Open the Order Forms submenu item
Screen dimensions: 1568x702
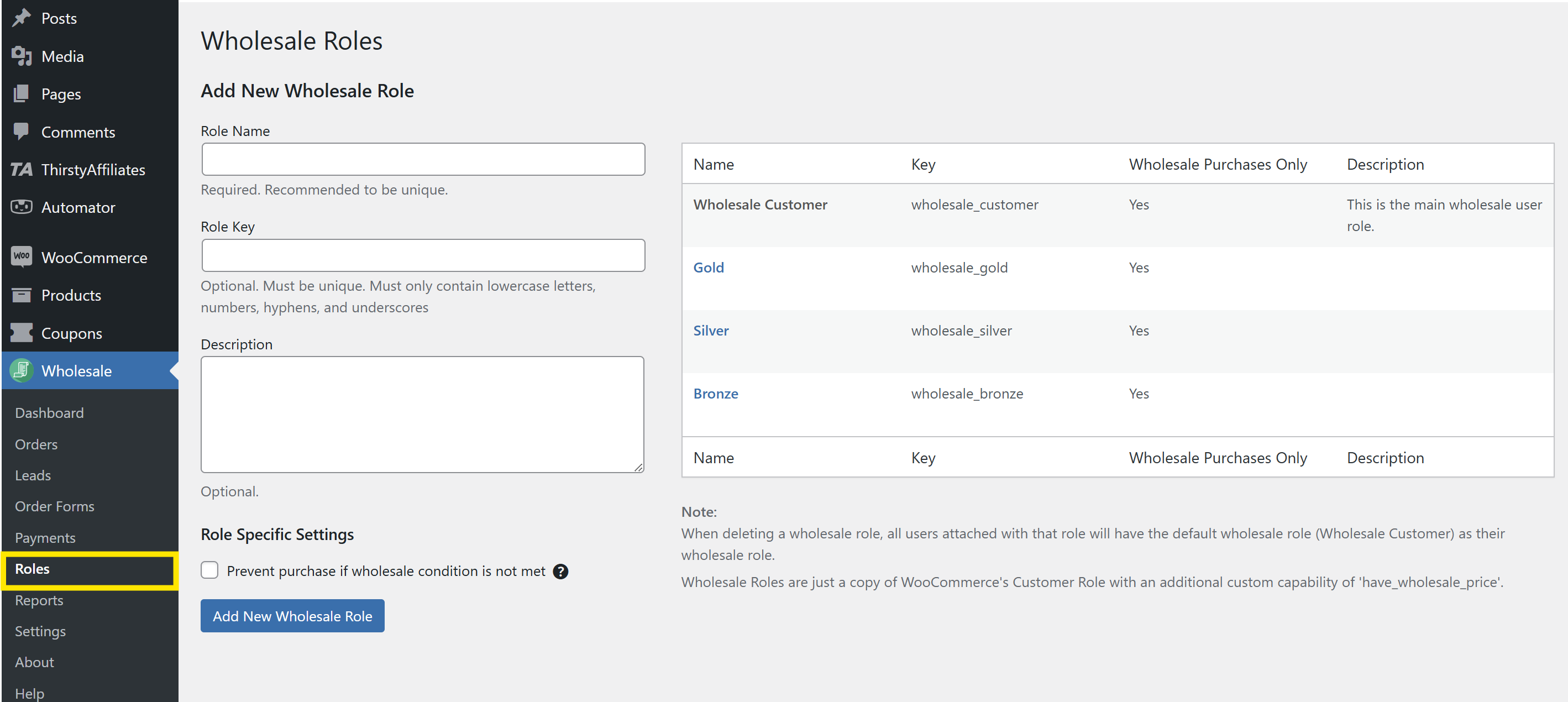coord(55,506)
